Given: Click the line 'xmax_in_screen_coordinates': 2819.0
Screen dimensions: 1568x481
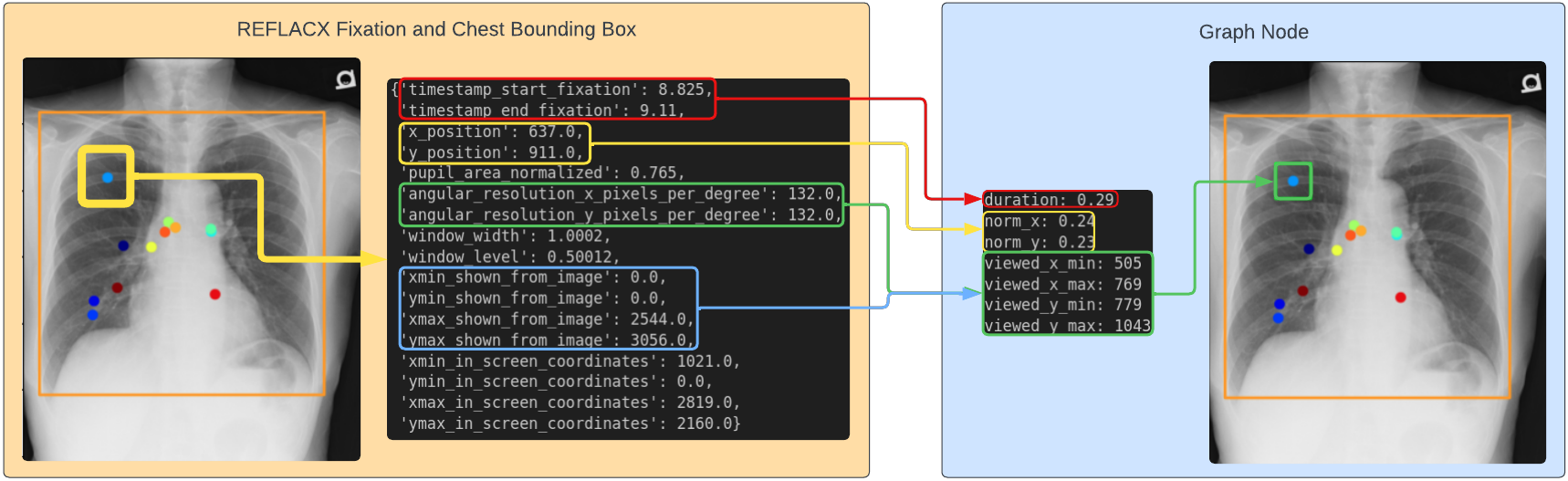Looking at the screenshot, I should coord(570,403).
